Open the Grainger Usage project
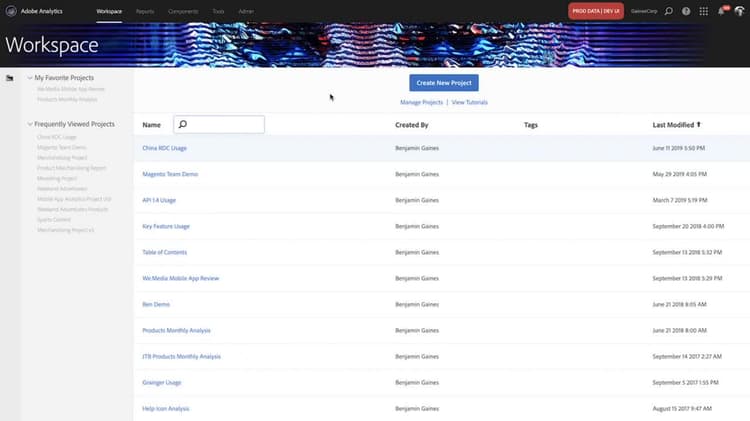This screenshot has width=750, height=421. tap(162, 383)
